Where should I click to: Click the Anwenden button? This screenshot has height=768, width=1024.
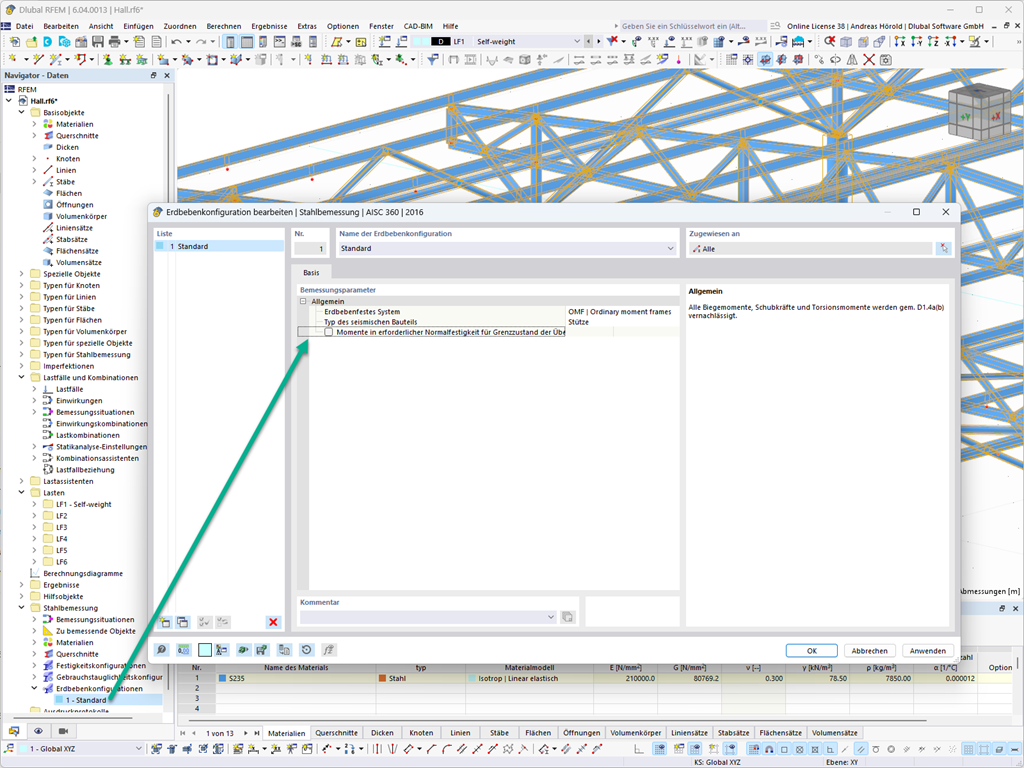point(927,651)
